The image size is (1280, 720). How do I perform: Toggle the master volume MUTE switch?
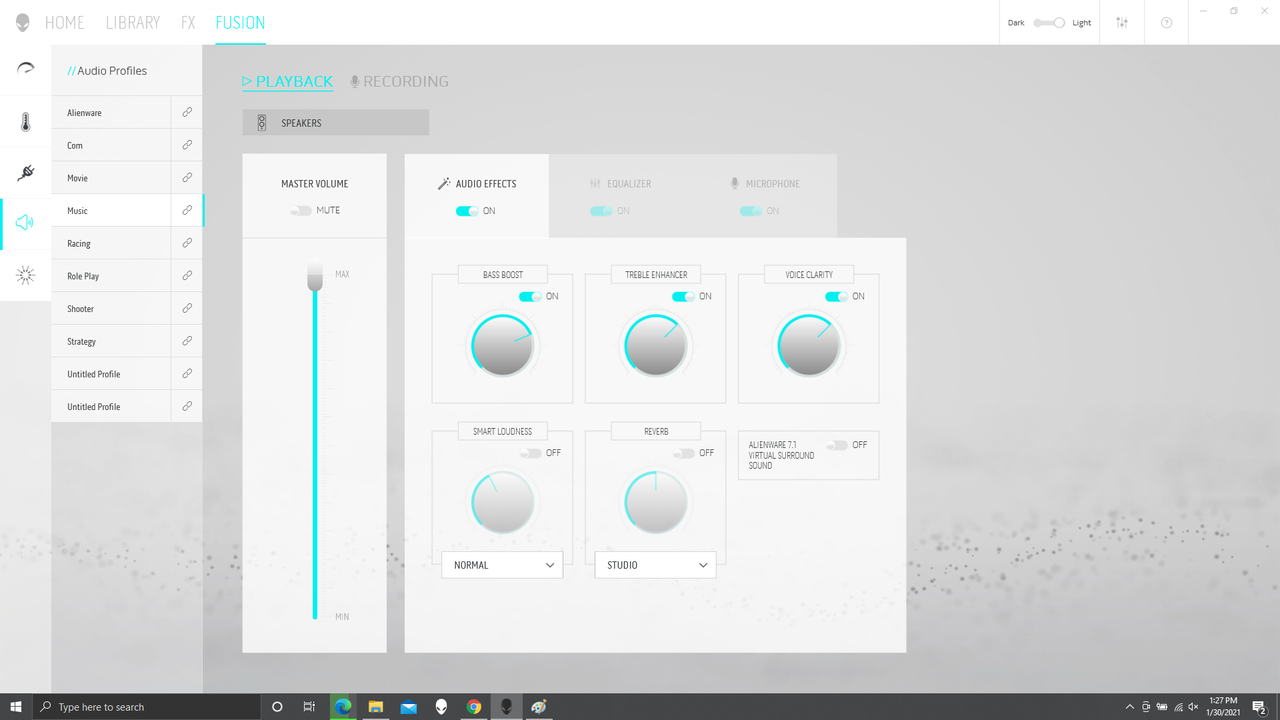301,210
